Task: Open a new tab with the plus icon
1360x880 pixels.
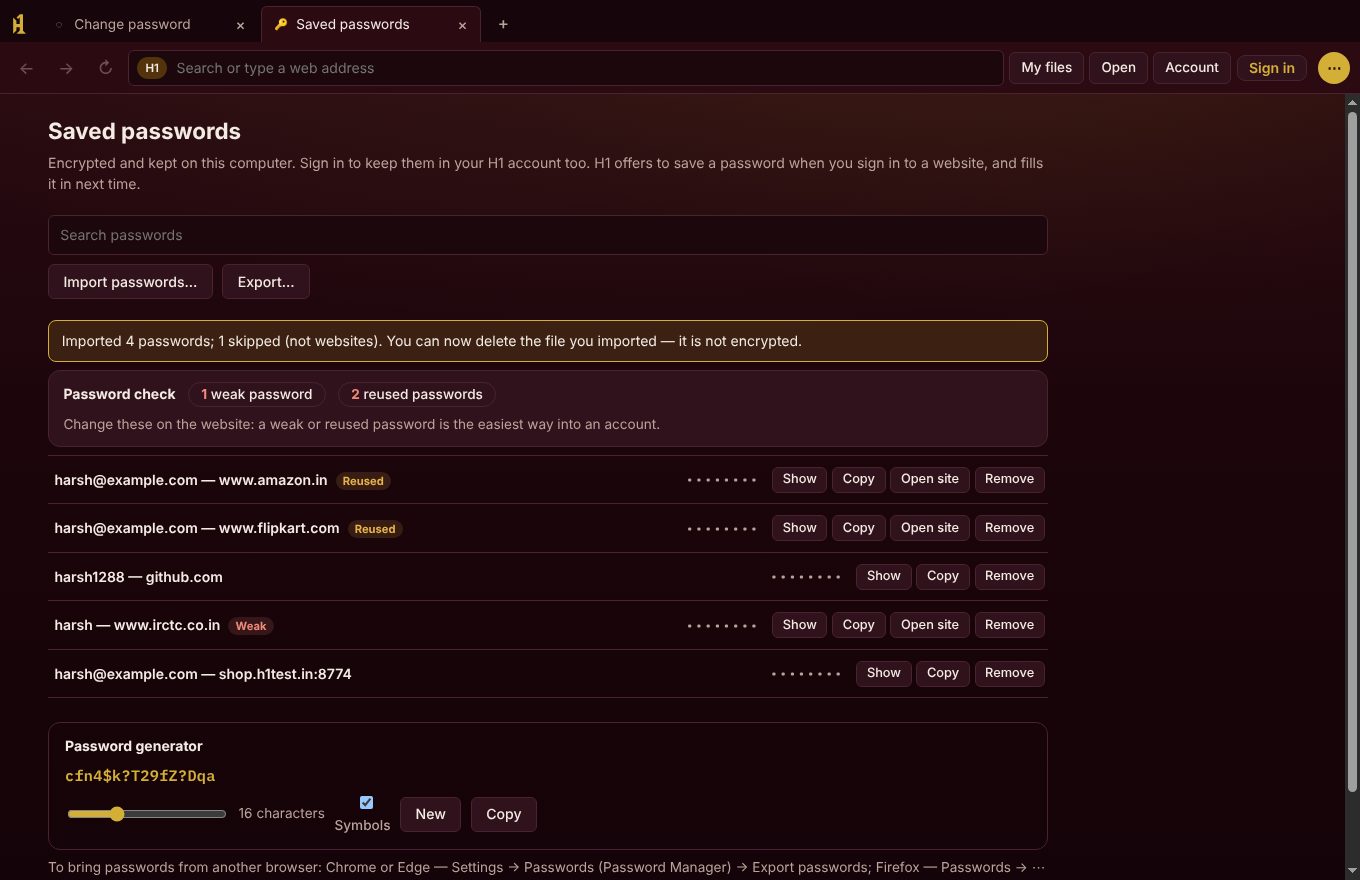Action: (x=503, y=24)
